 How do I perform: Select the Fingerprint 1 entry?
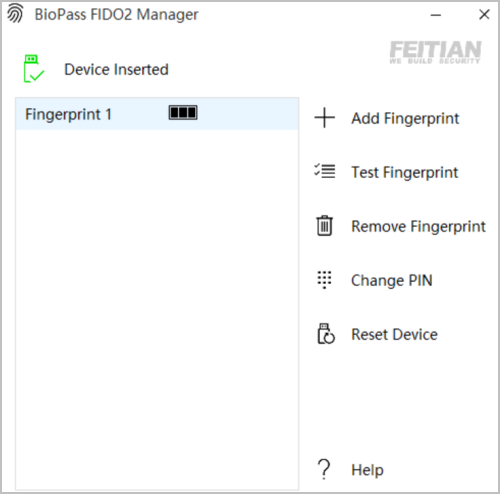pos(157,114)
